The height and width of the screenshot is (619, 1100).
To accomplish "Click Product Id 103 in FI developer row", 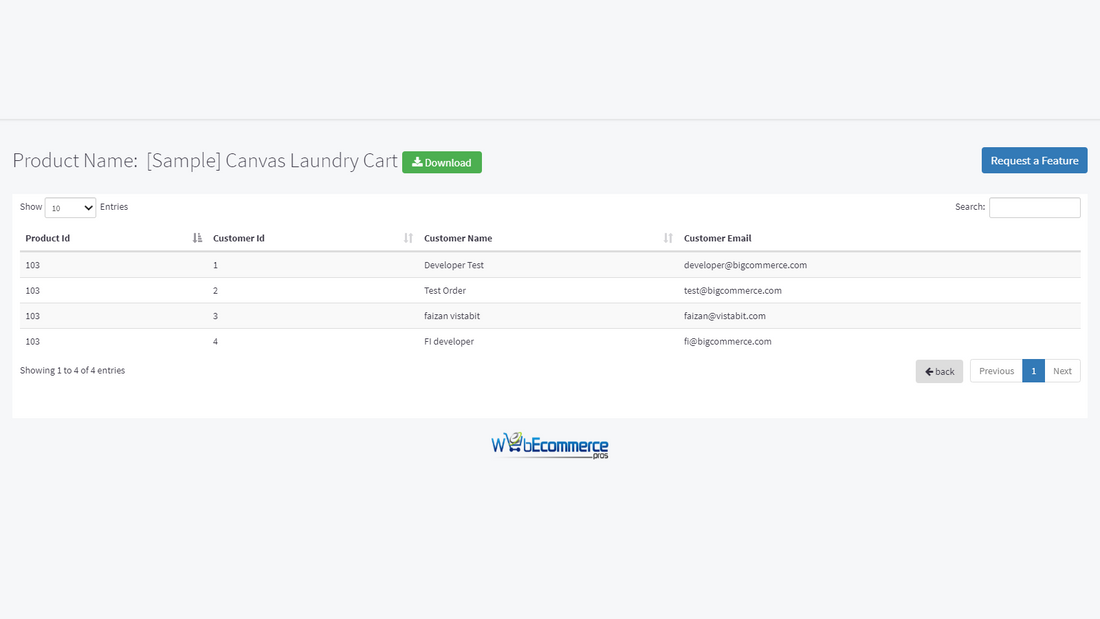I will (32, 342).
